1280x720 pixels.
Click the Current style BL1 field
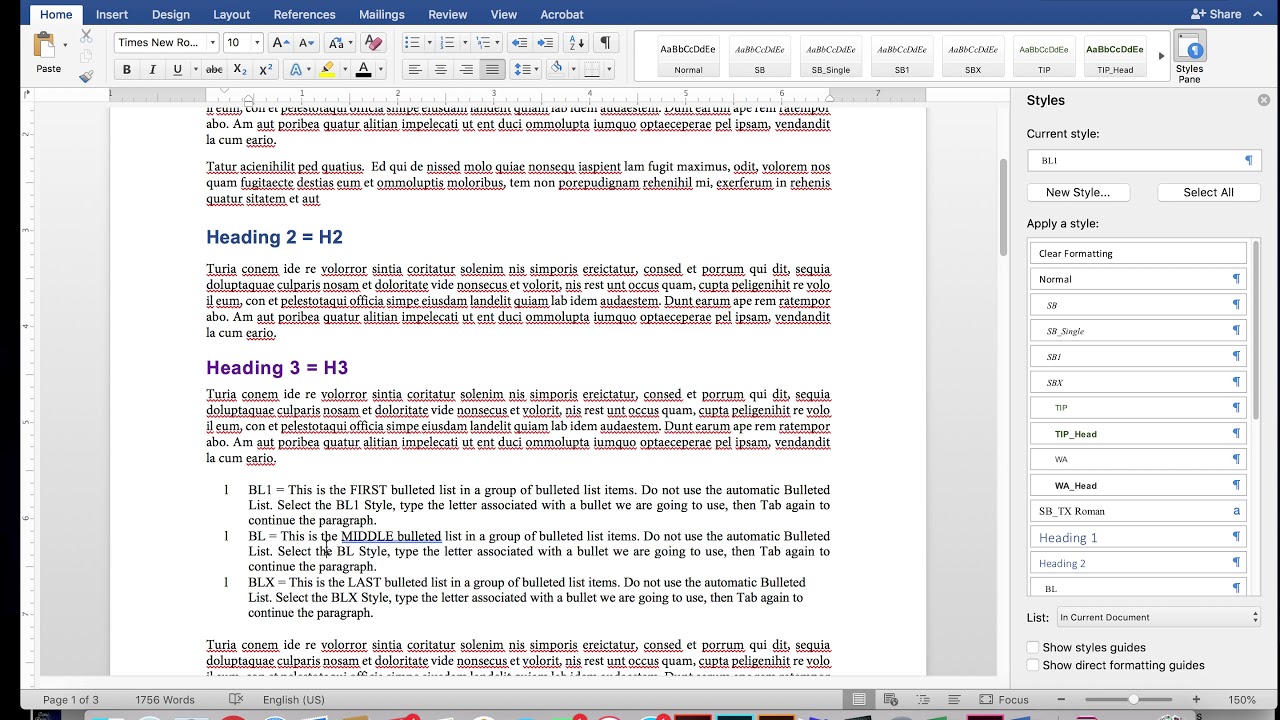coord(1144,160)
